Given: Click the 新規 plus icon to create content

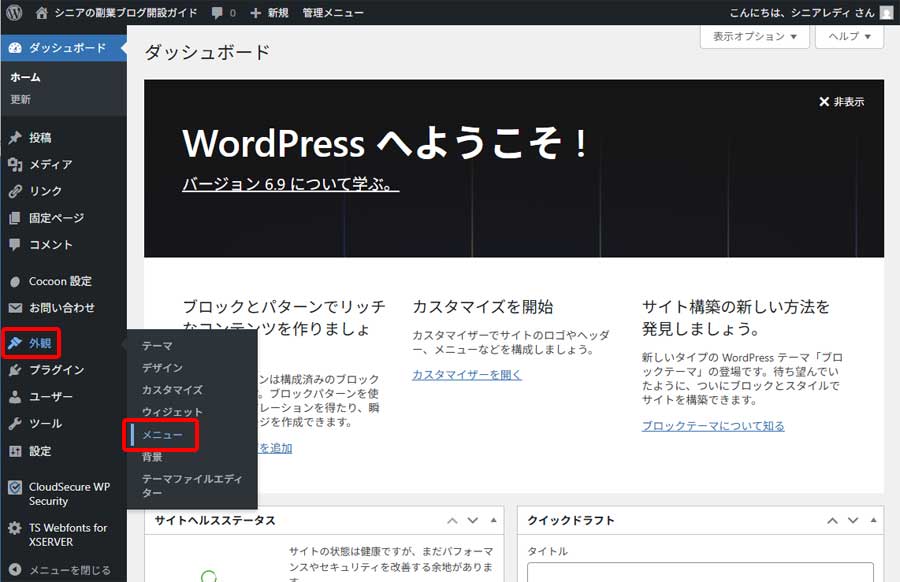Looking at the screenshot, I should (x=256, y=12).
